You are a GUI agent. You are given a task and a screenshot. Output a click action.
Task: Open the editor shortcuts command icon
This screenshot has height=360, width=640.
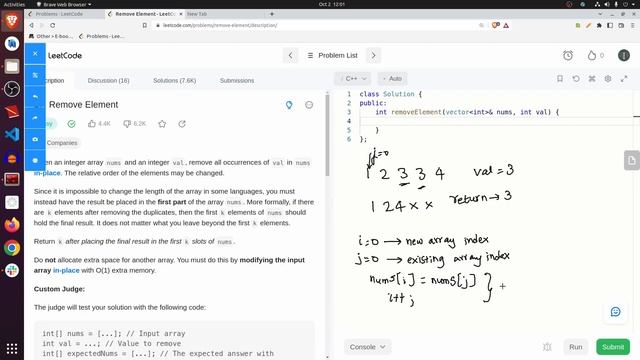point(592,78)
